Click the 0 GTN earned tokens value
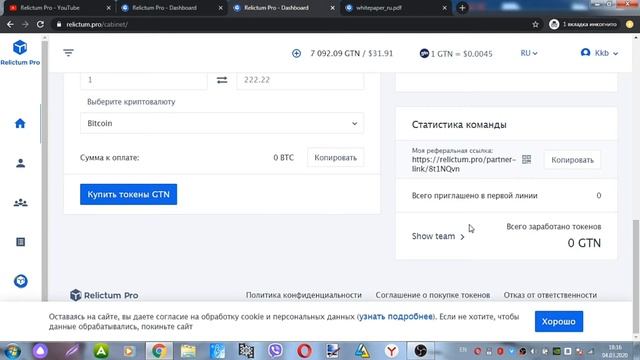 (x=584, y=243)
